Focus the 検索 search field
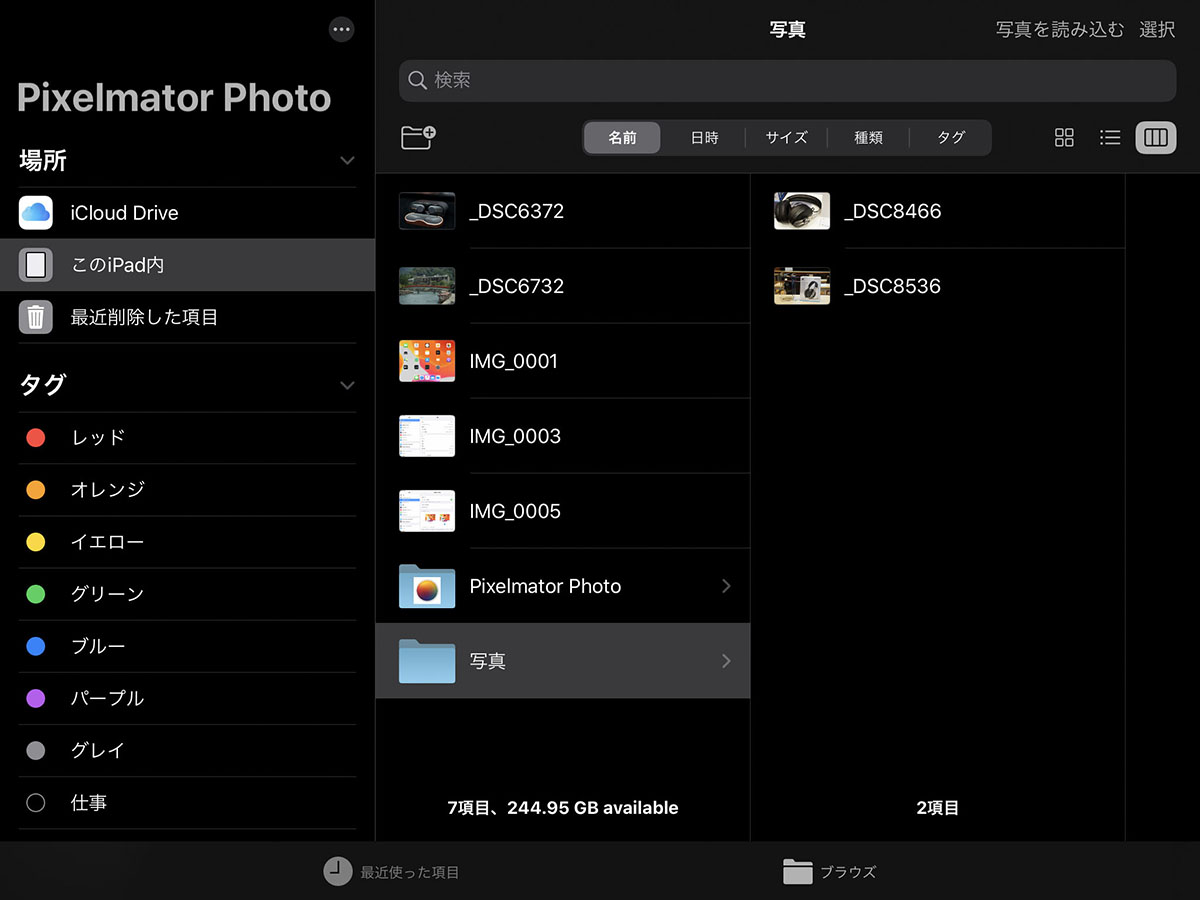Image resolution: width=1200 pixels, height=900 pixels. tap(787, 80)
